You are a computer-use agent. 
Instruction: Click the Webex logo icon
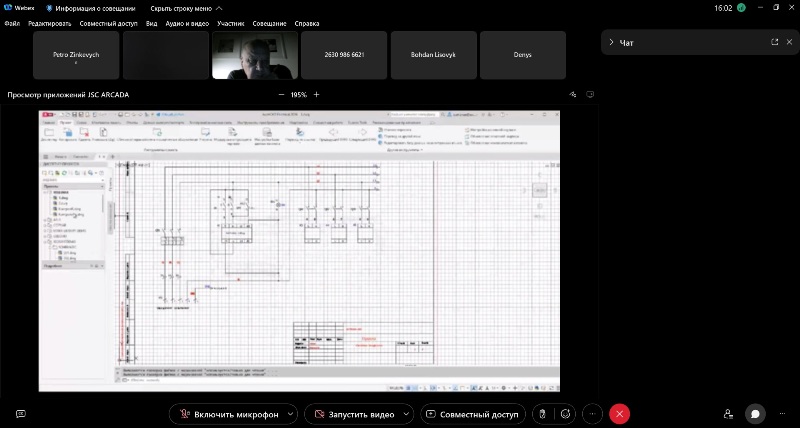8,8
